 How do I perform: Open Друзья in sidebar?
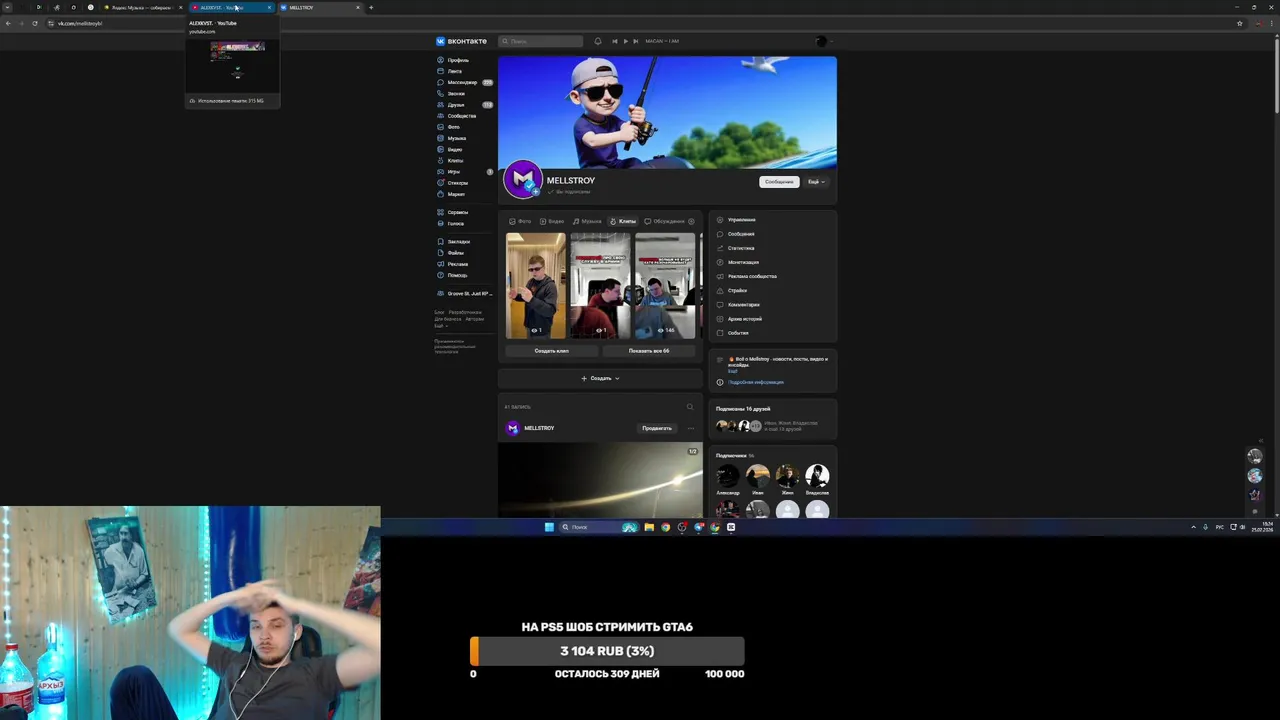pos(464,104)
